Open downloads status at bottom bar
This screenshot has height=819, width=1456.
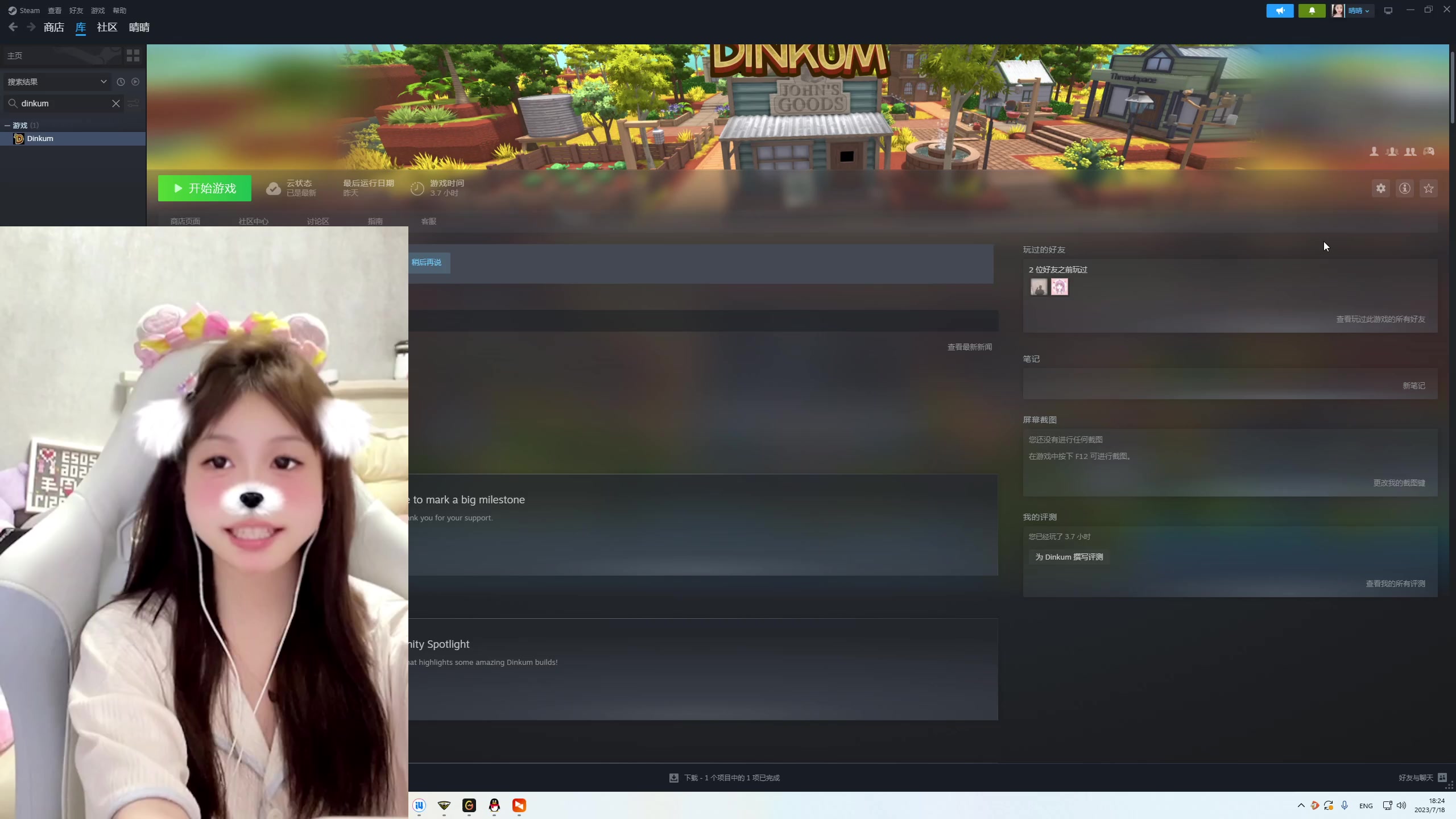pyautogui.click(x=725, y=777)
